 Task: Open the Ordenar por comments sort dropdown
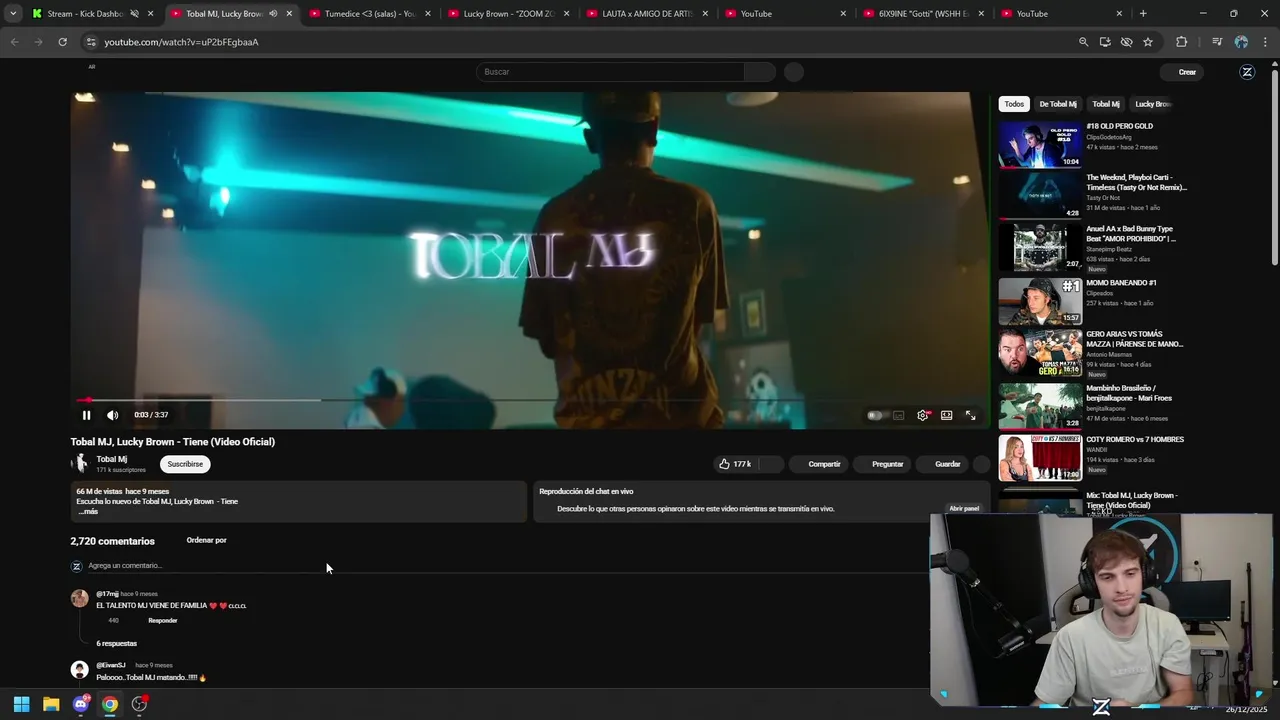pos(206,540)
